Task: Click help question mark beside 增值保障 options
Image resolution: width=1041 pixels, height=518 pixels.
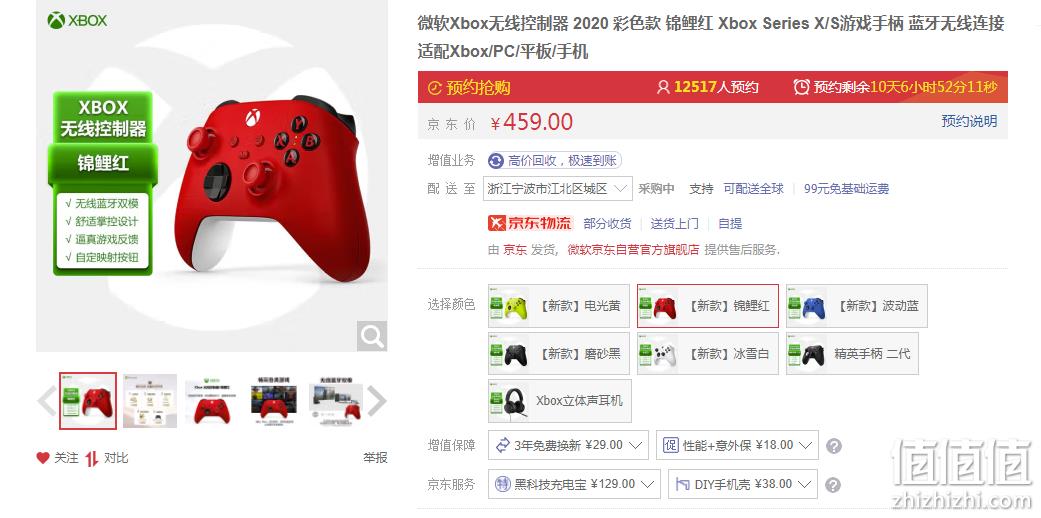Action: (x=834, y=446)
